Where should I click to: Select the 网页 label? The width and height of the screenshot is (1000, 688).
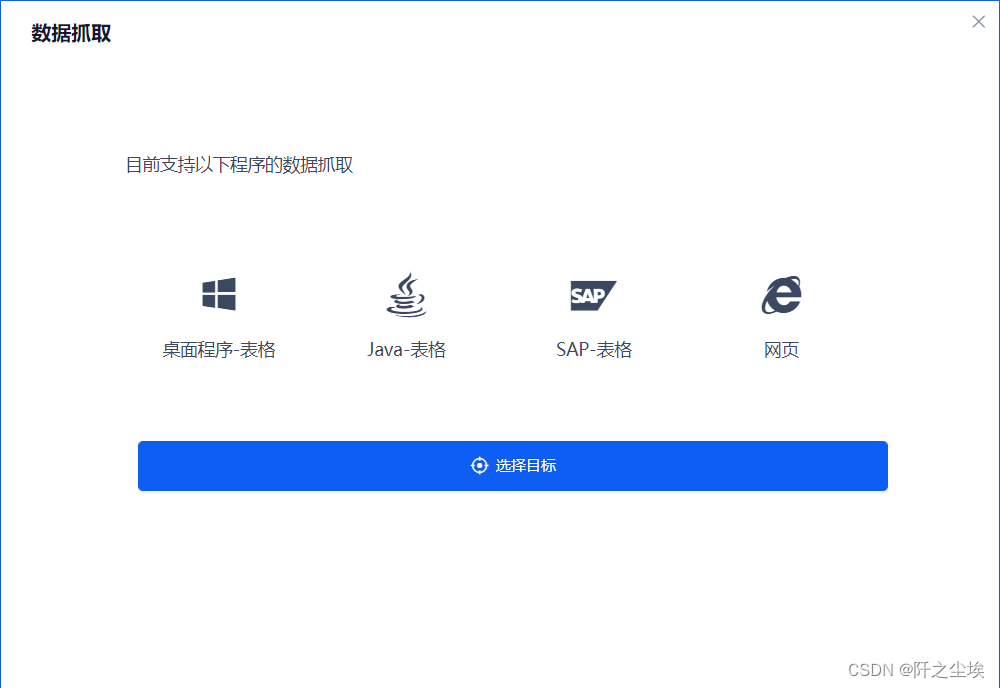(781, 350)
